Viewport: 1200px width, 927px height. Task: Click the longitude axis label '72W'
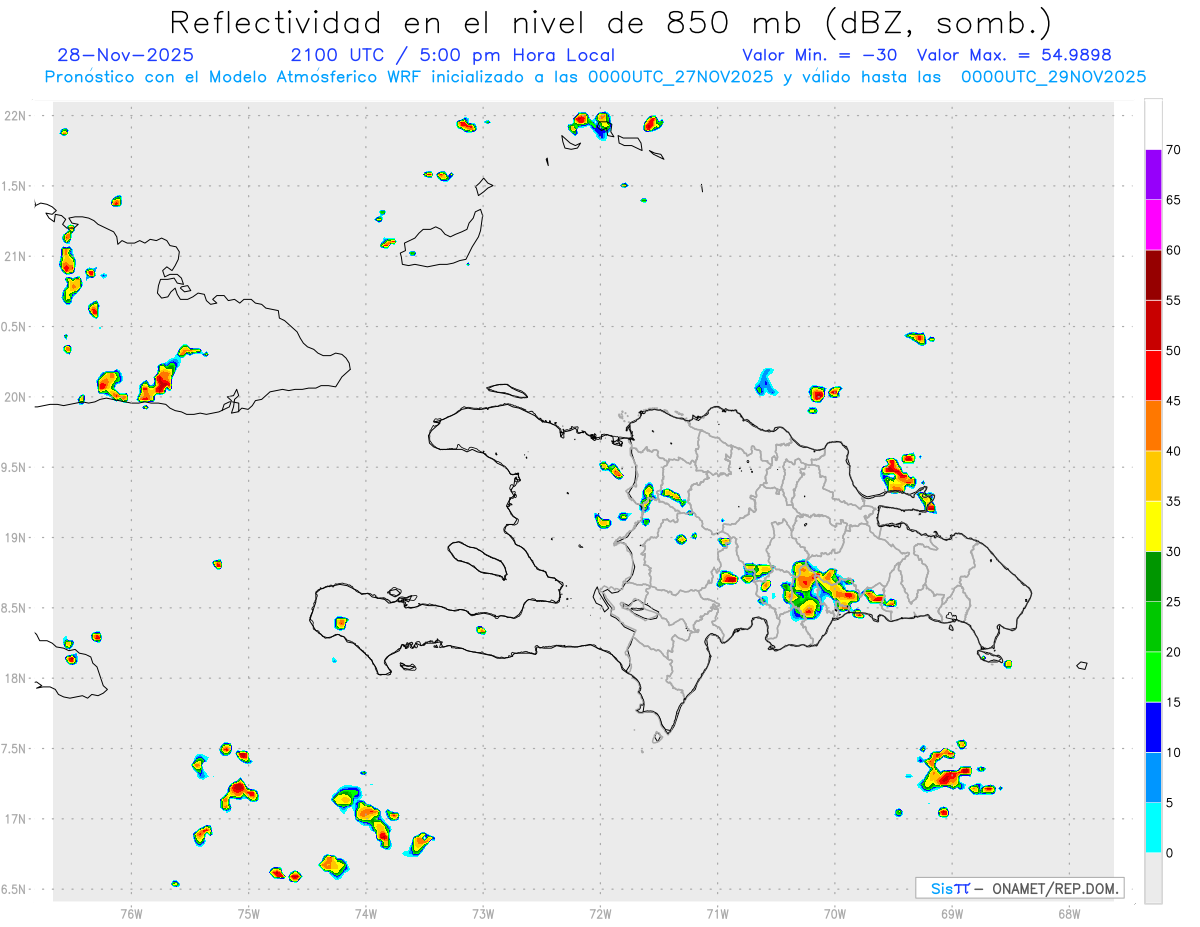(x=600, y=912)
